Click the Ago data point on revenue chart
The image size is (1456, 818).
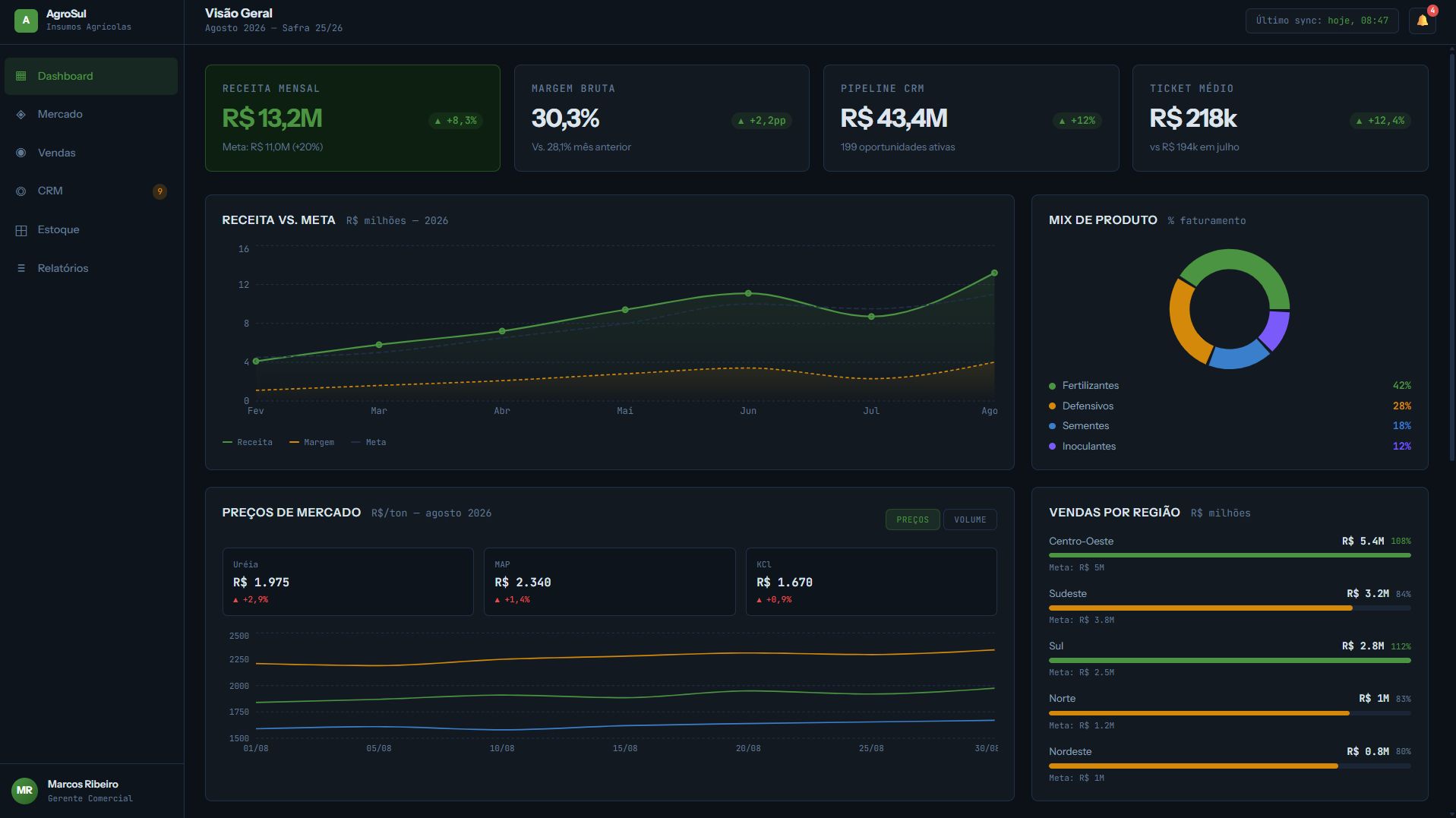[994, 273]
